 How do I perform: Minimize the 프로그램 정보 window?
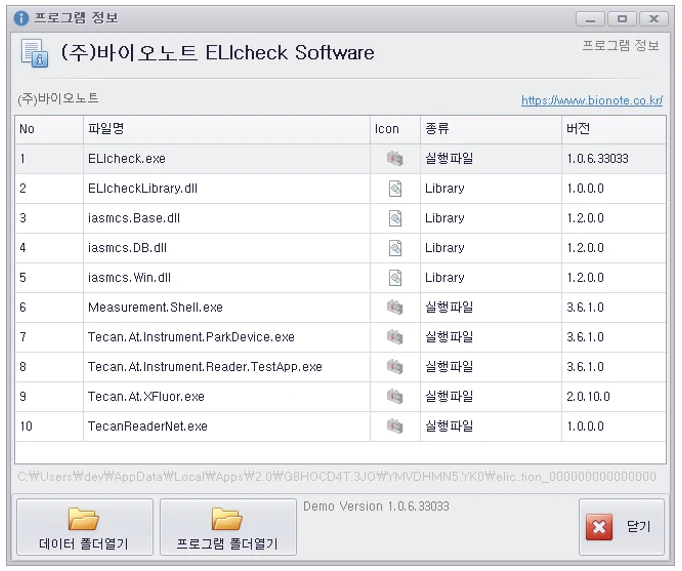[590, 19]
